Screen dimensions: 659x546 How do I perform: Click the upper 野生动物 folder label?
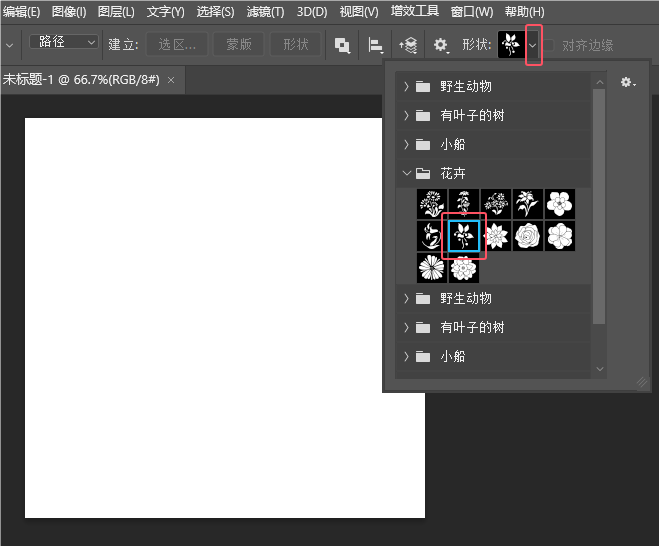tap(466, 86)
